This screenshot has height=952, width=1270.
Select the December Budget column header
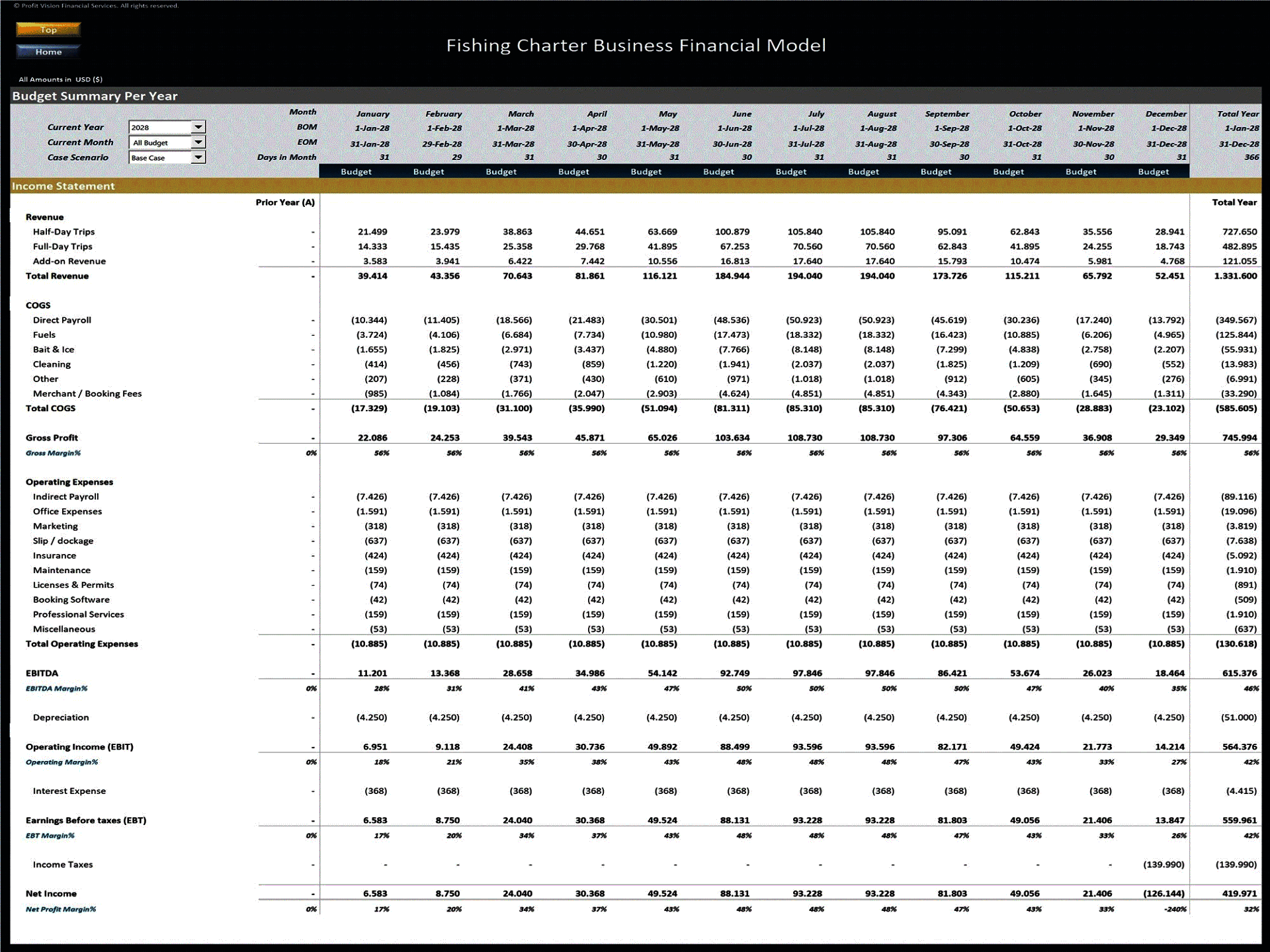pos(1154,171)
